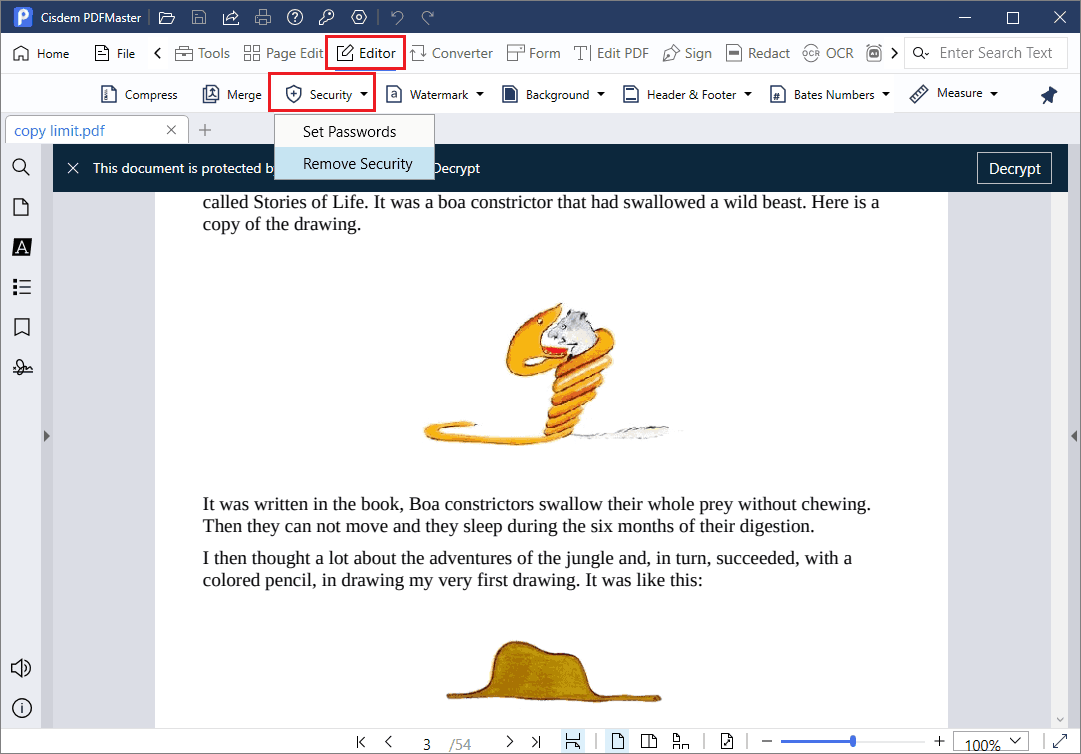Click the Decrypt button
This screenshot has width=1081, height=754.
(1014, 168)
